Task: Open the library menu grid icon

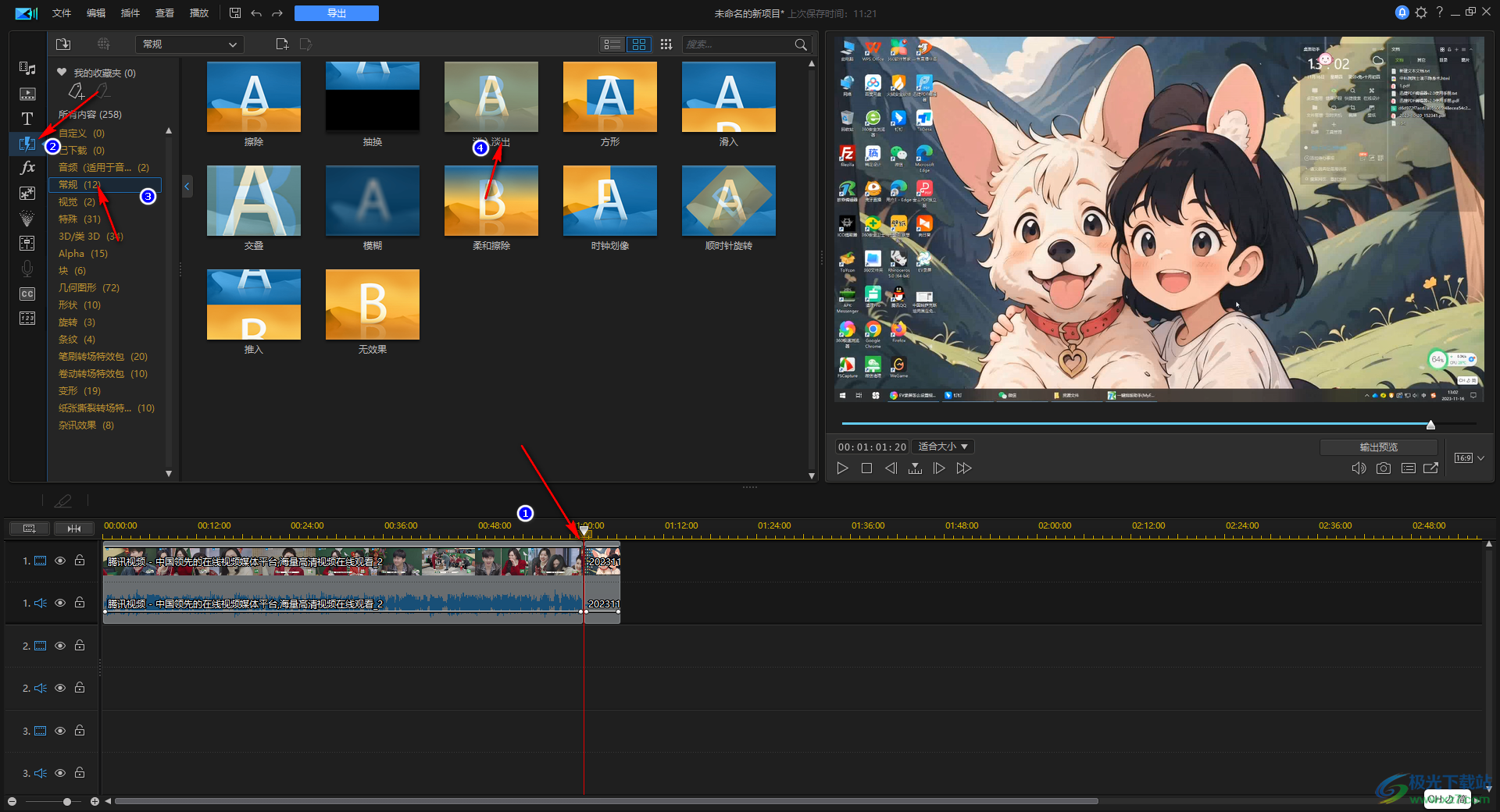Action: click(x=666, y=45)
